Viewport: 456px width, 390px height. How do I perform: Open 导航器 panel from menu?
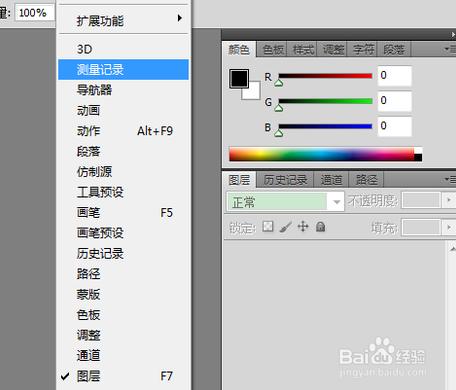coord(123,90)
